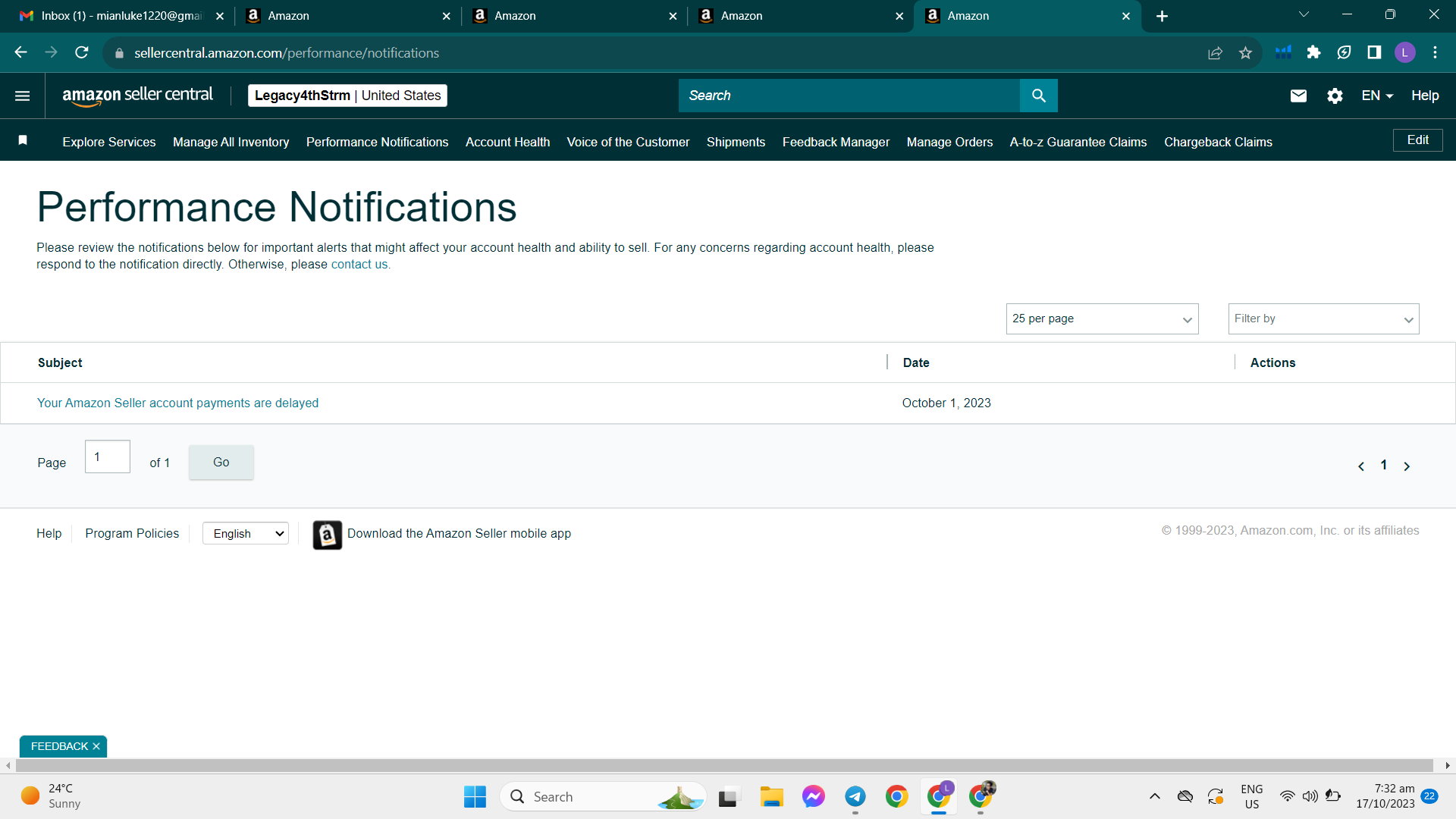Image resolution: width=1456 pixels, height=819 pixels.
Task: Open Account Health page
Action: click(x=507, y=142)
